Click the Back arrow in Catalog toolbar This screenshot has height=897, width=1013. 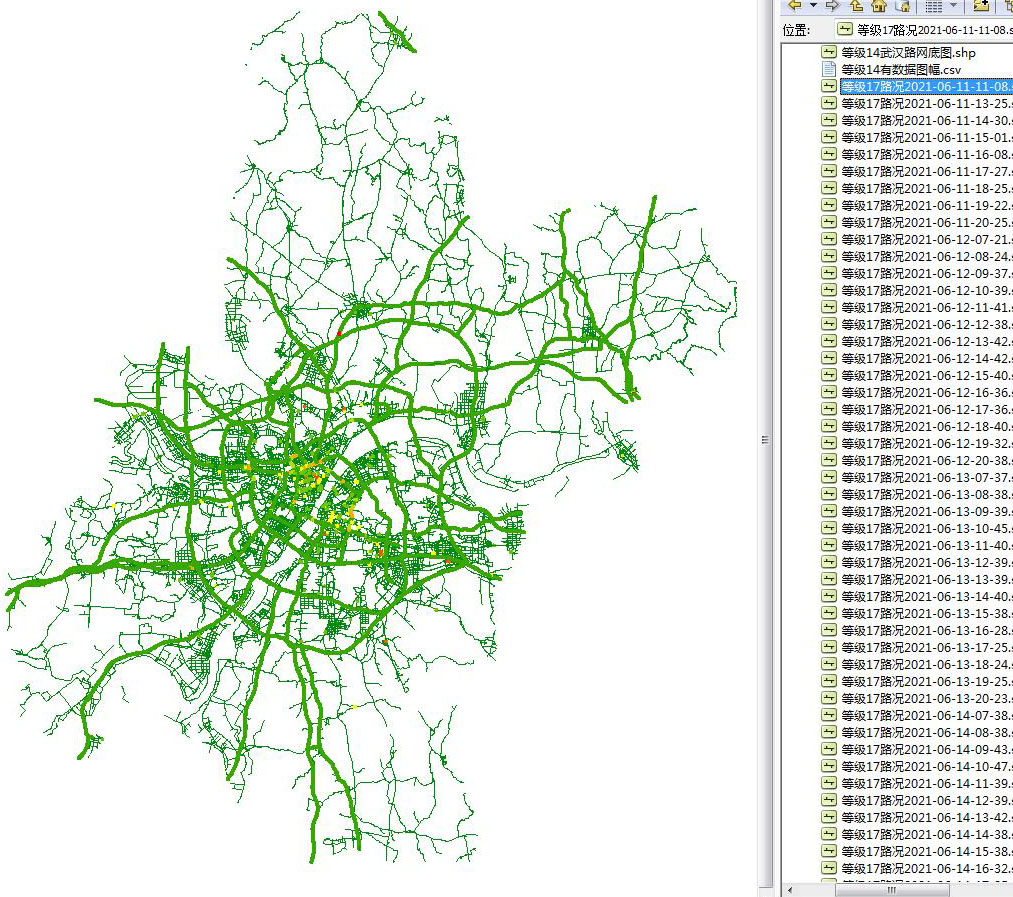pyautogui.click(x=795, y=5)
